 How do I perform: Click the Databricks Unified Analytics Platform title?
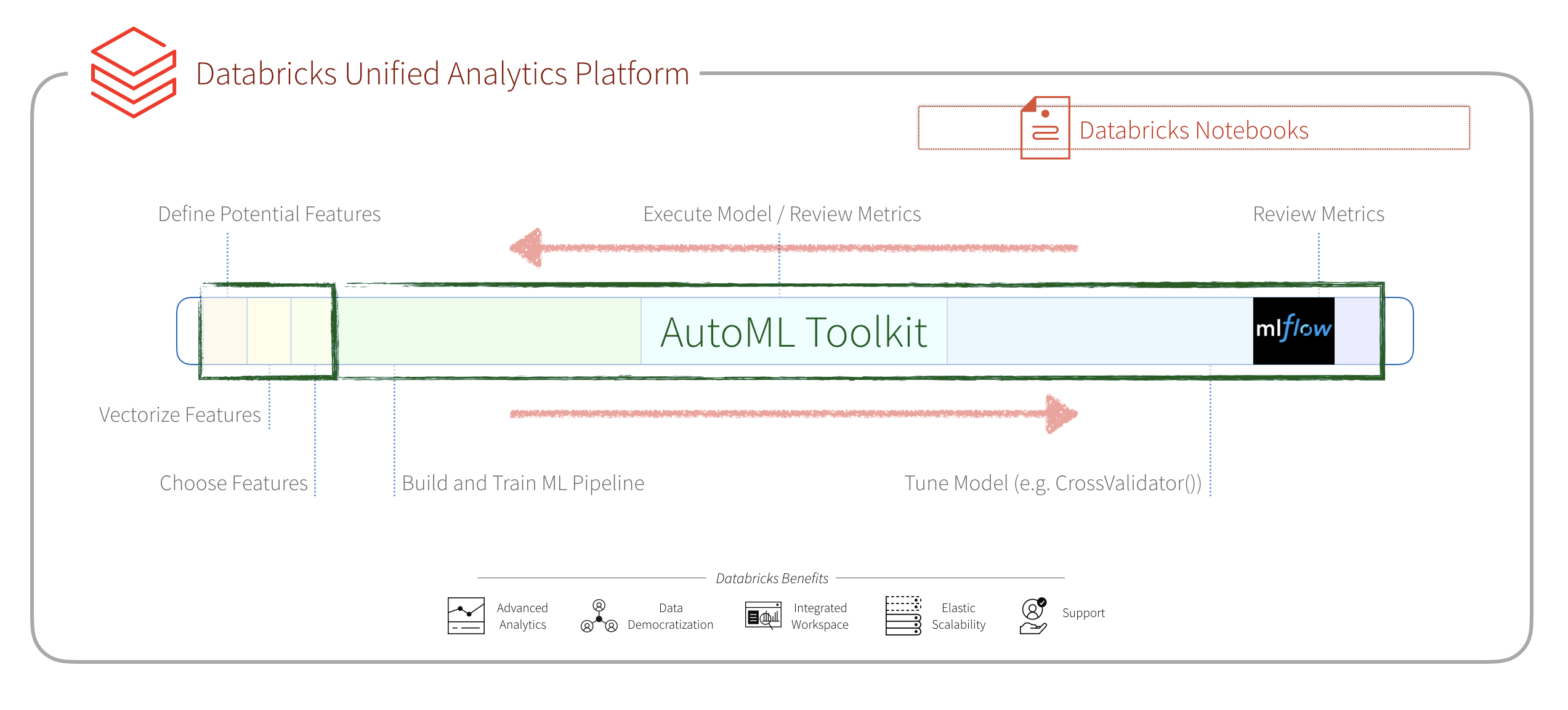[x=442, y=74]
